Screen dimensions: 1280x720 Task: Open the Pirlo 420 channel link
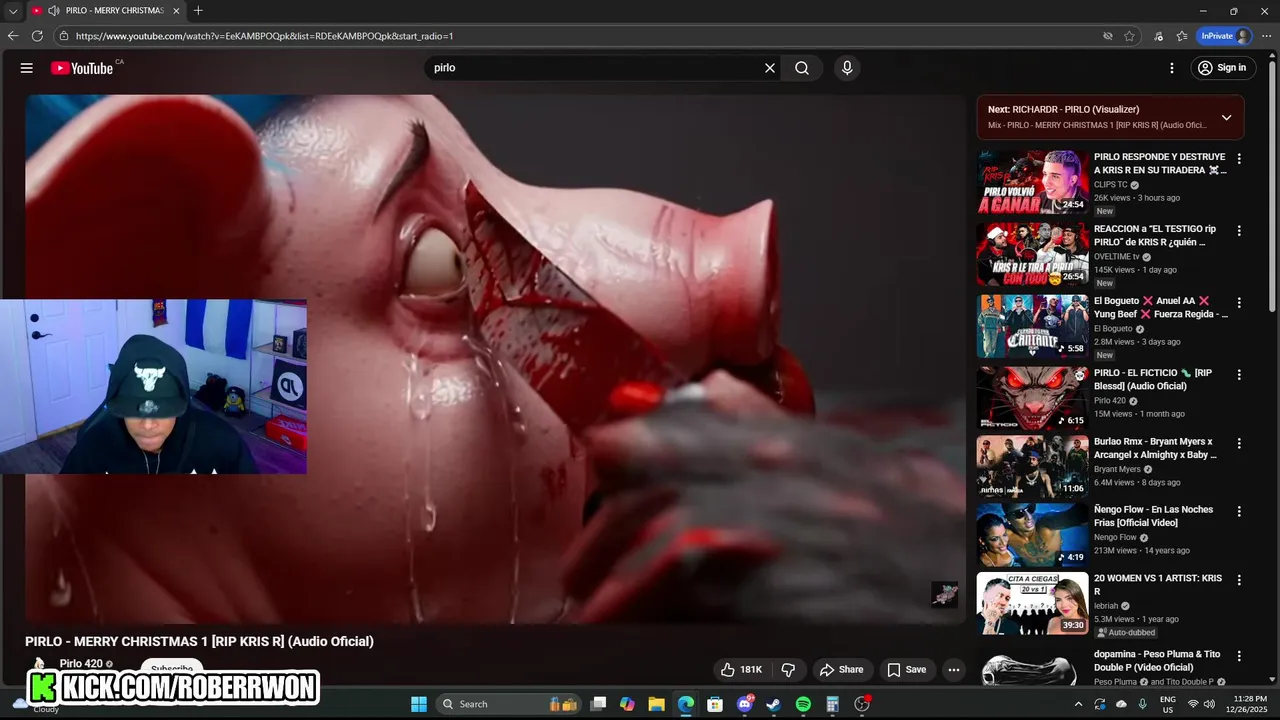coord(81,664)
